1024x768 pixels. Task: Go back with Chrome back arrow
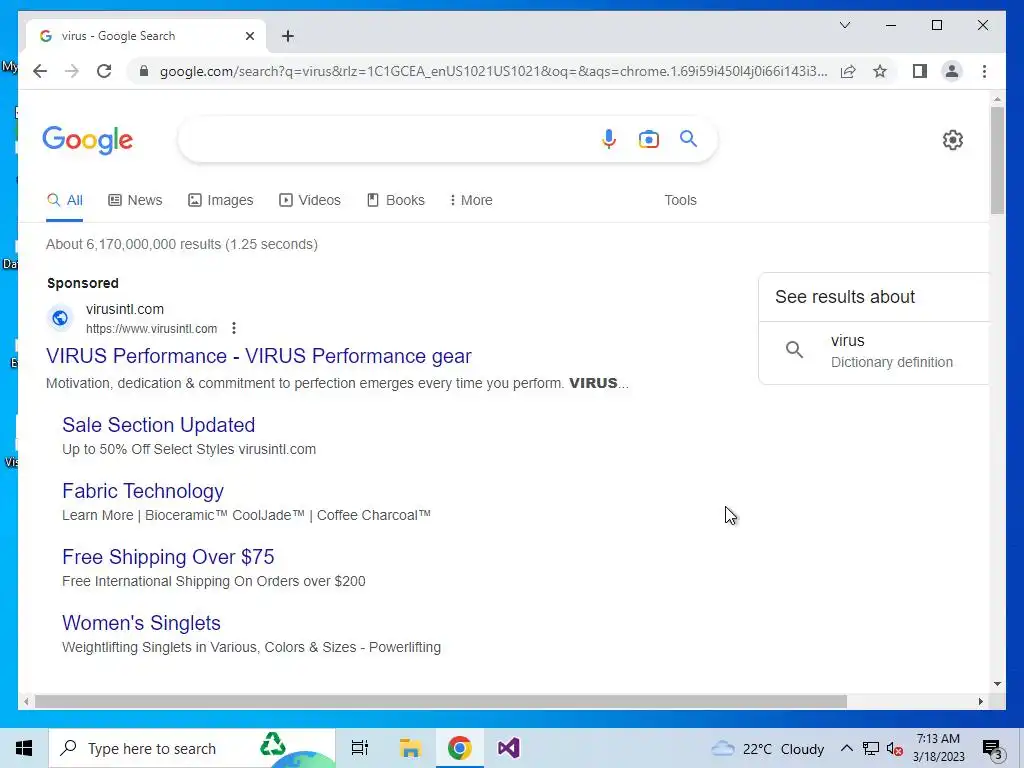40,71
